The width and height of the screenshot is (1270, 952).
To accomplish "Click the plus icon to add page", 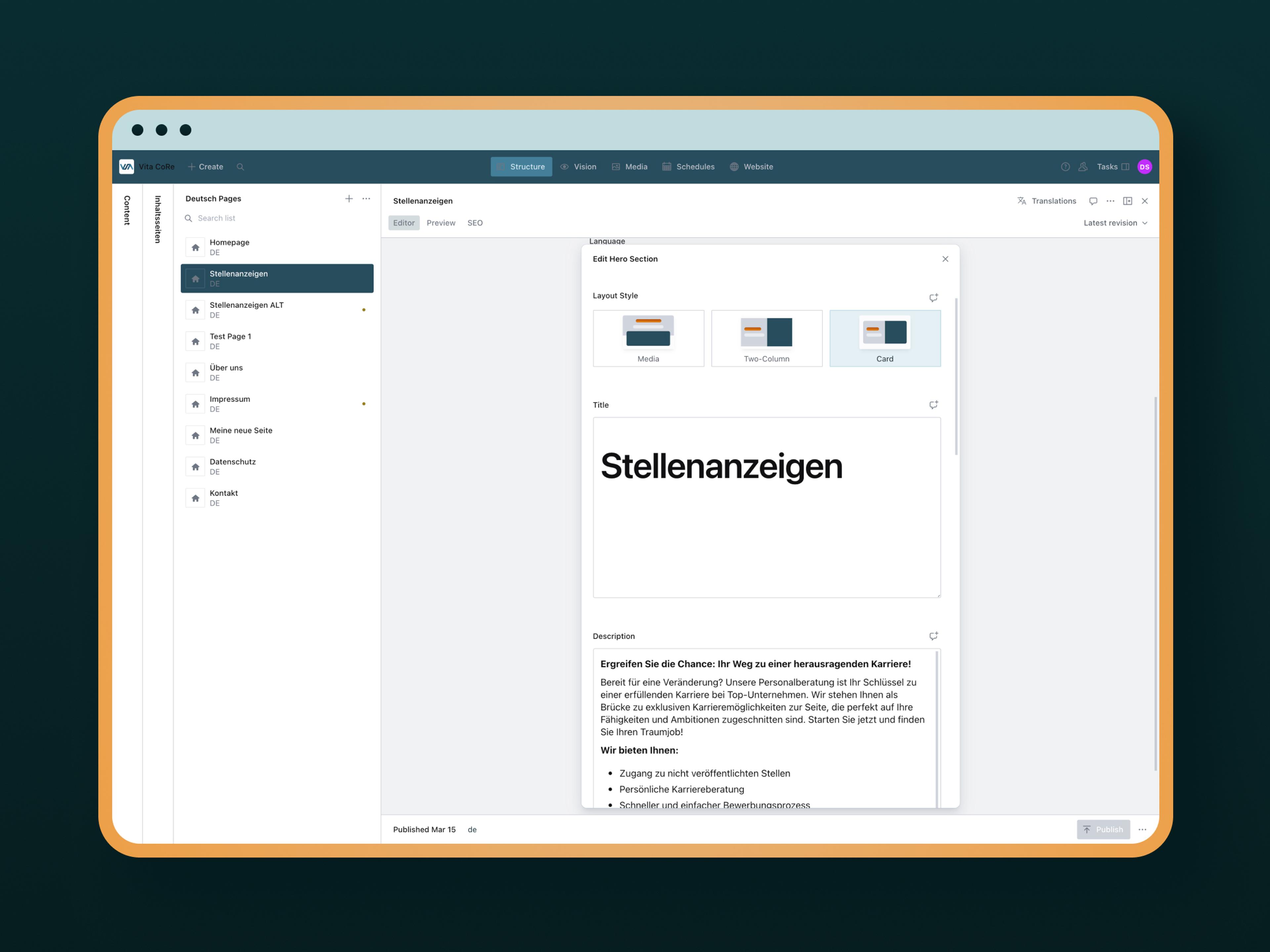I will pos(349,199).
